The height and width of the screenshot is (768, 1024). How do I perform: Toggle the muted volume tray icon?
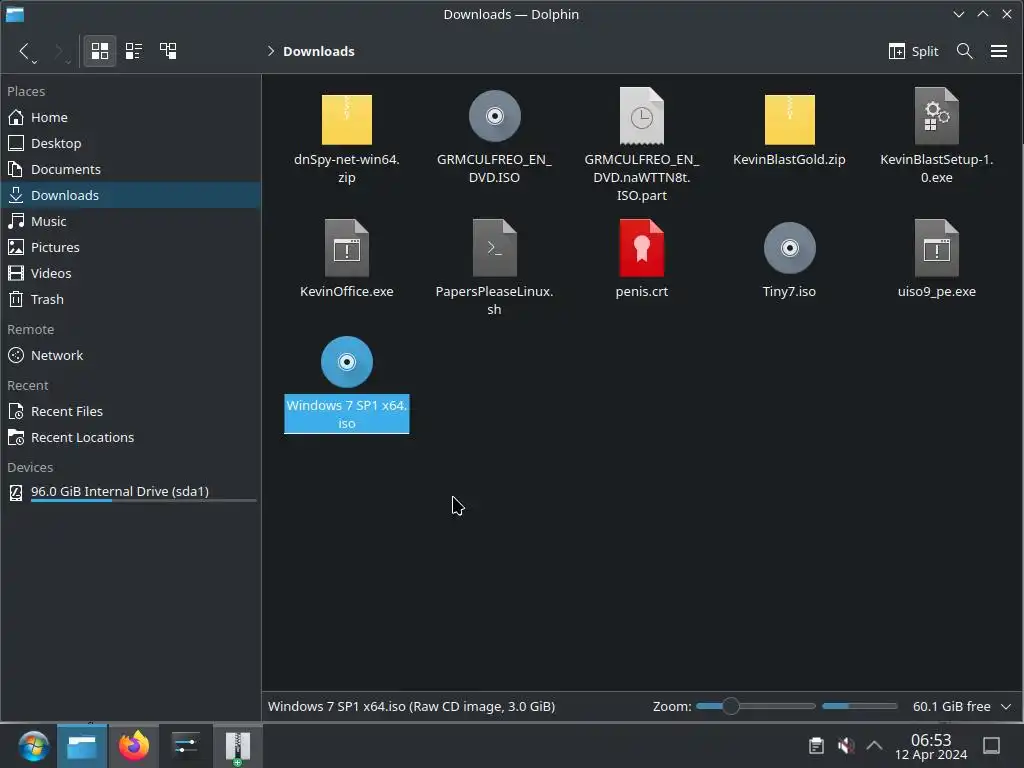click(x=846, y=746)
